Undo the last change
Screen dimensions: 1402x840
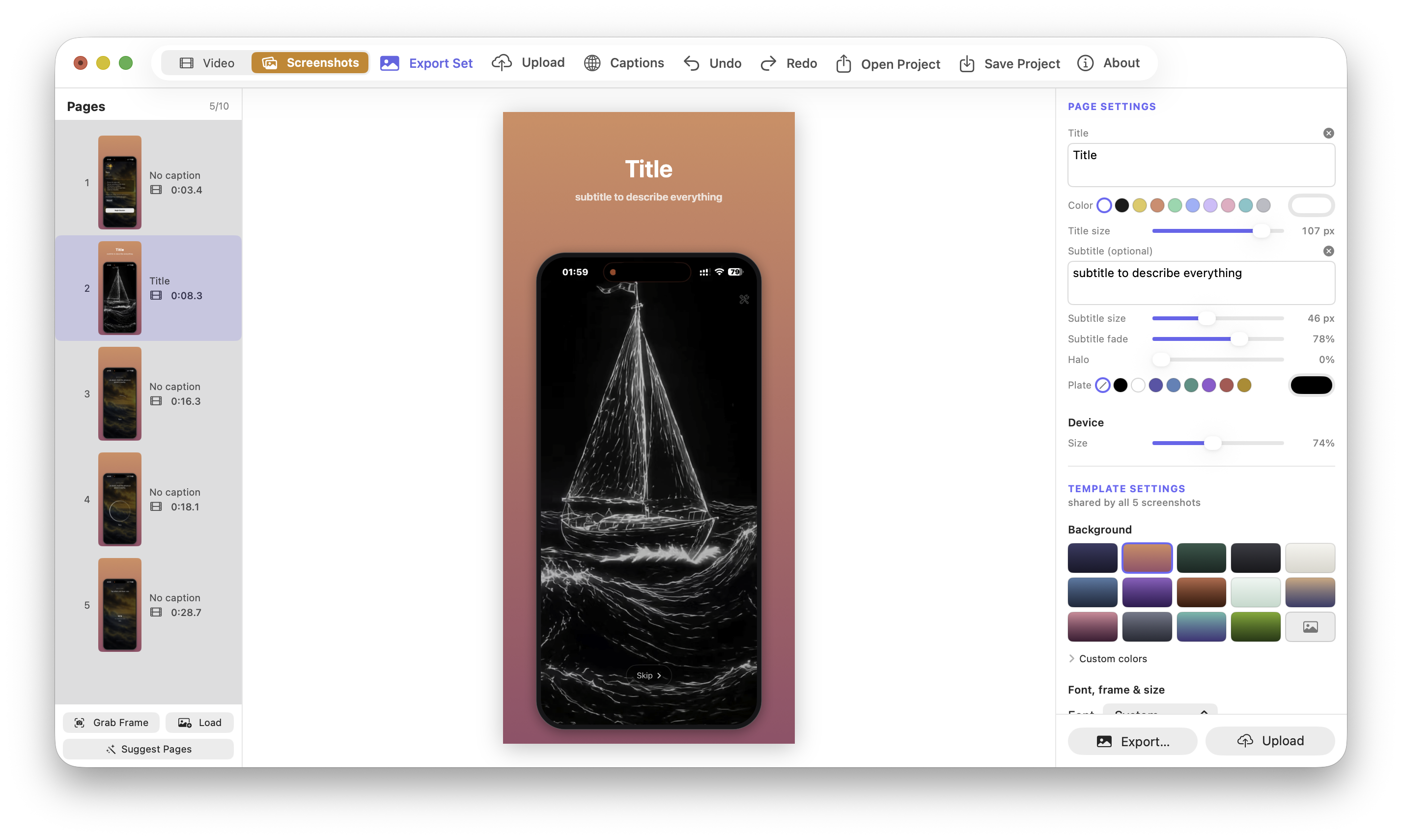coord(712,63)
